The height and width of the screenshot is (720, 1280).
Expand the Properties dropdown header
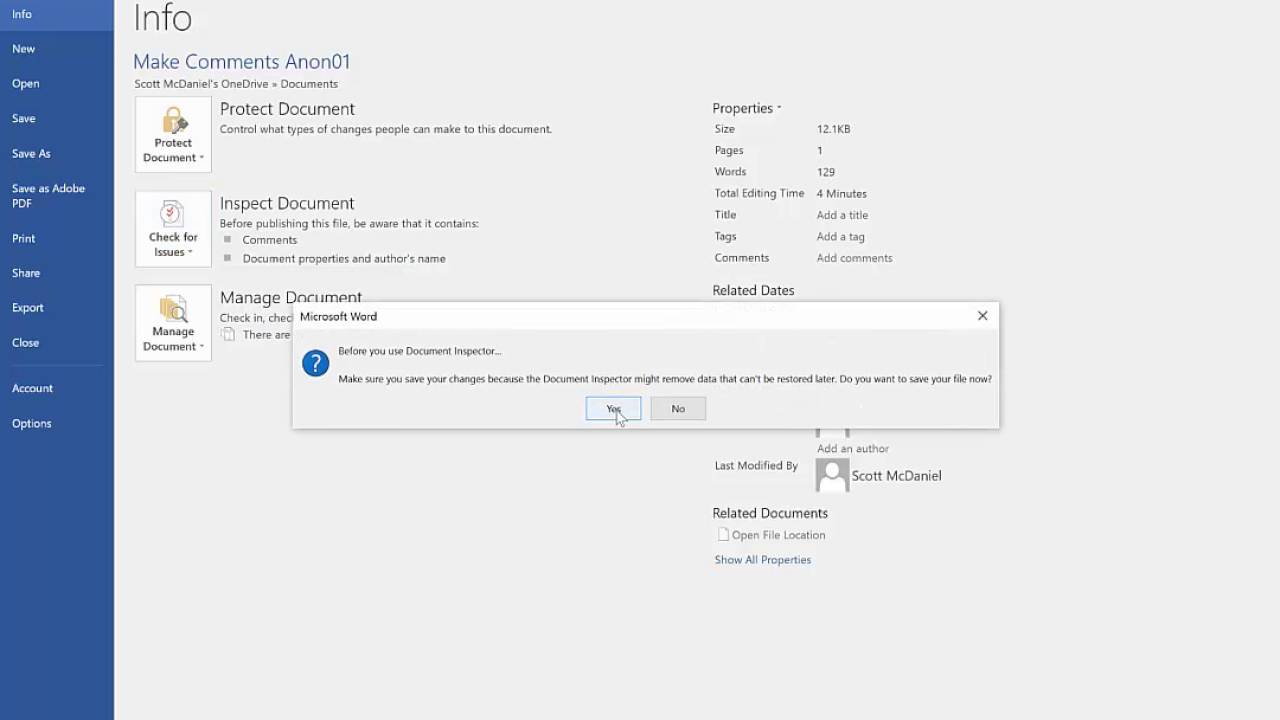pos(747,108)
